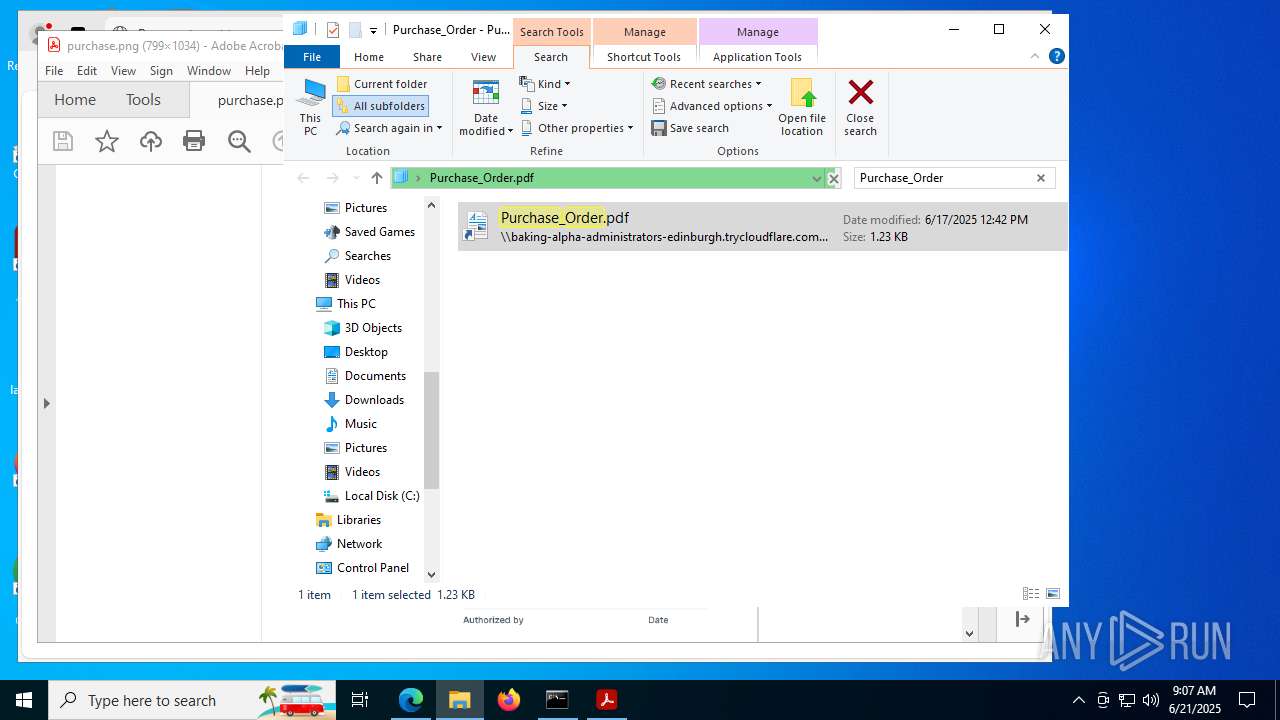Click Save search button
The height and width of the screenshot is (720, 1280).
(690, 128)
